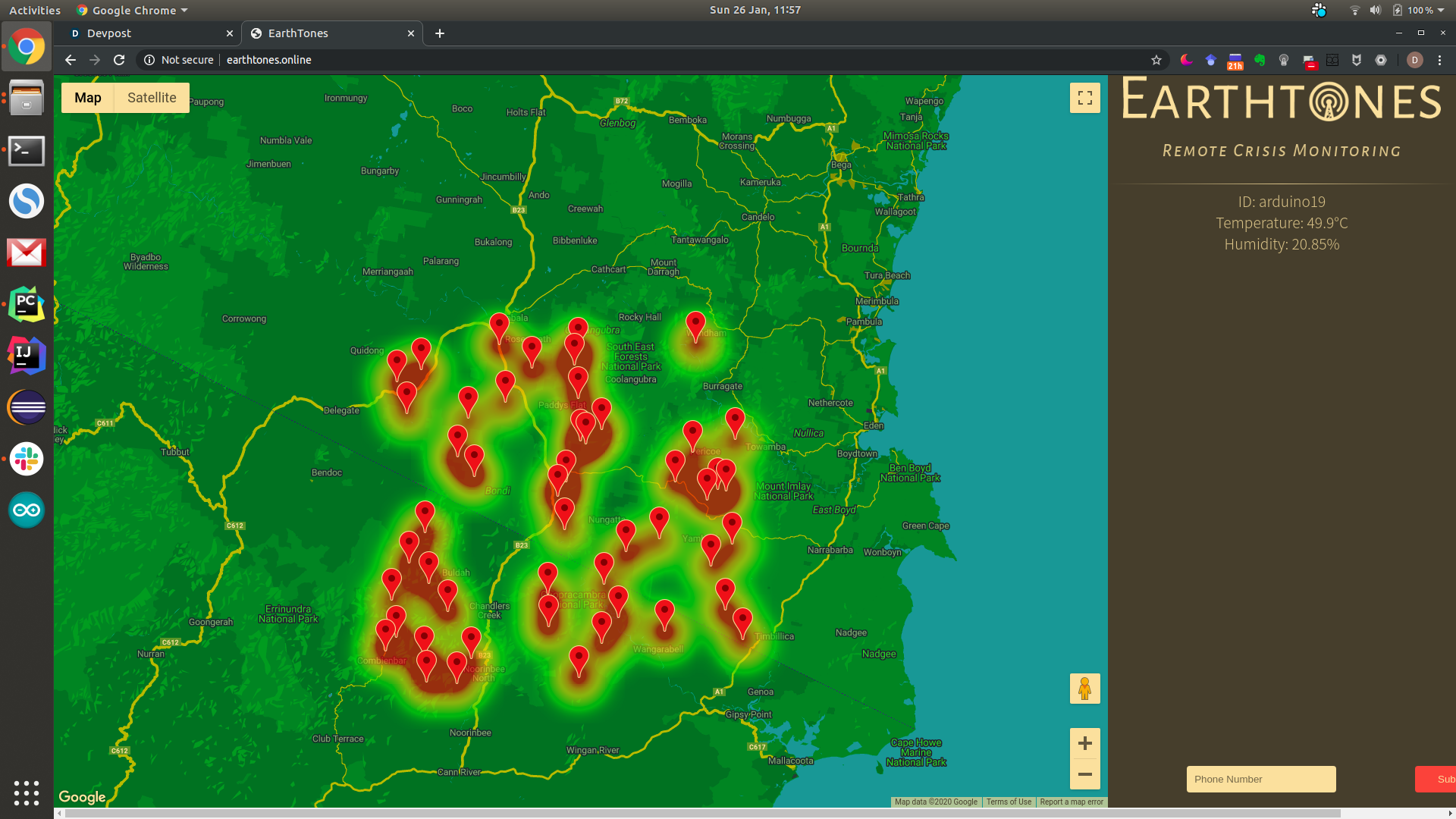
Task: Switch the map to Satellite view
Action: (x=152, y=98)
